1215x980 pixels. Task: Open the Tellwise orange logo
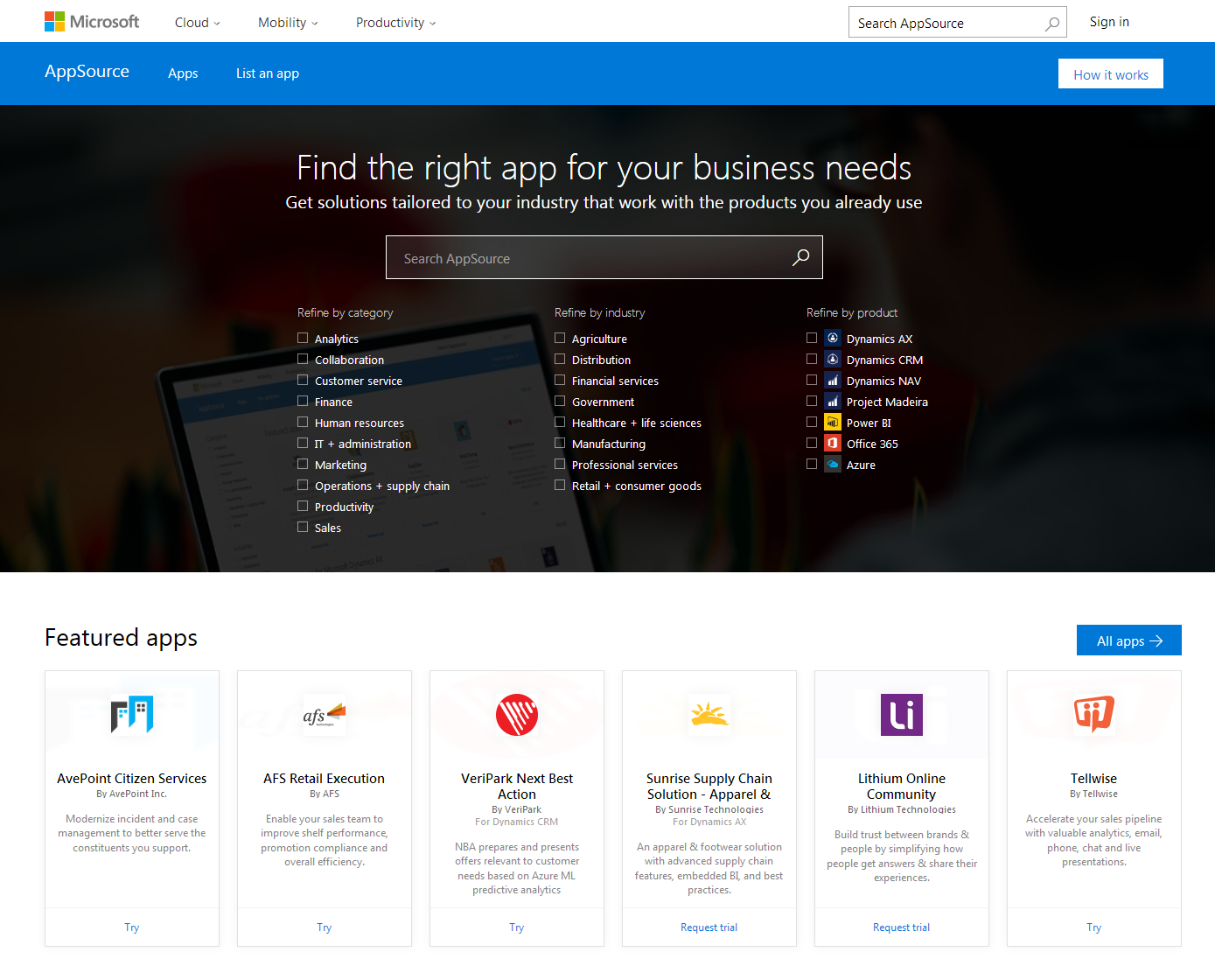coord(1094,714)
